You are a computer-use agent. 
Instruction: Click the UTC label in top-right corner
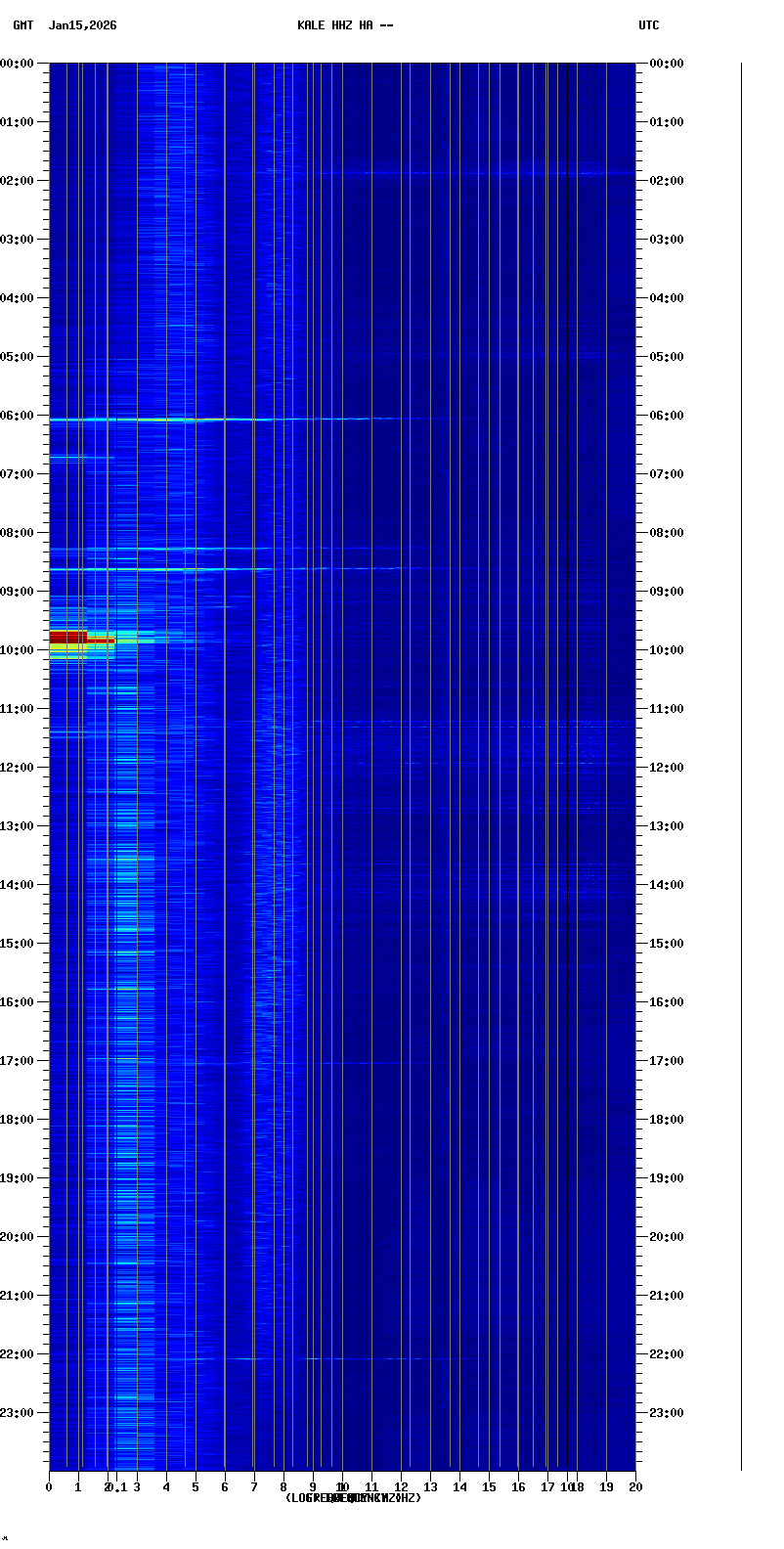648,25
